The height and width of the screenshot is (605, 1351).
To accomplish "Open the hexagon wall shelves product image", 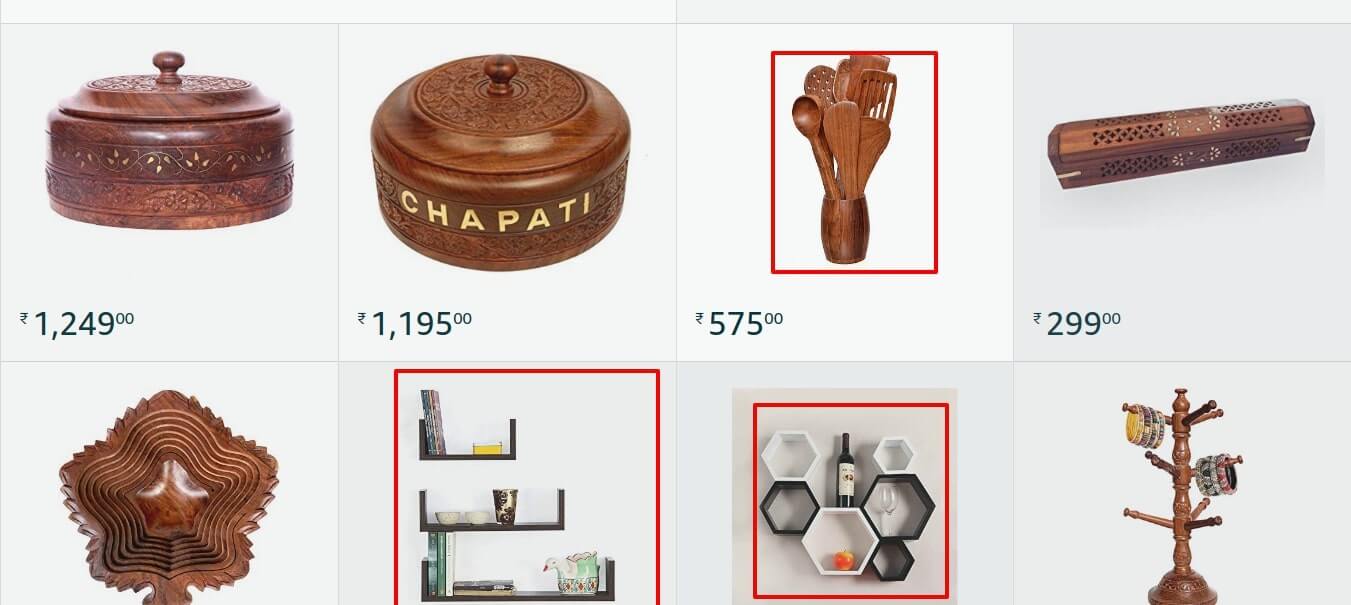I will [850, 500].
